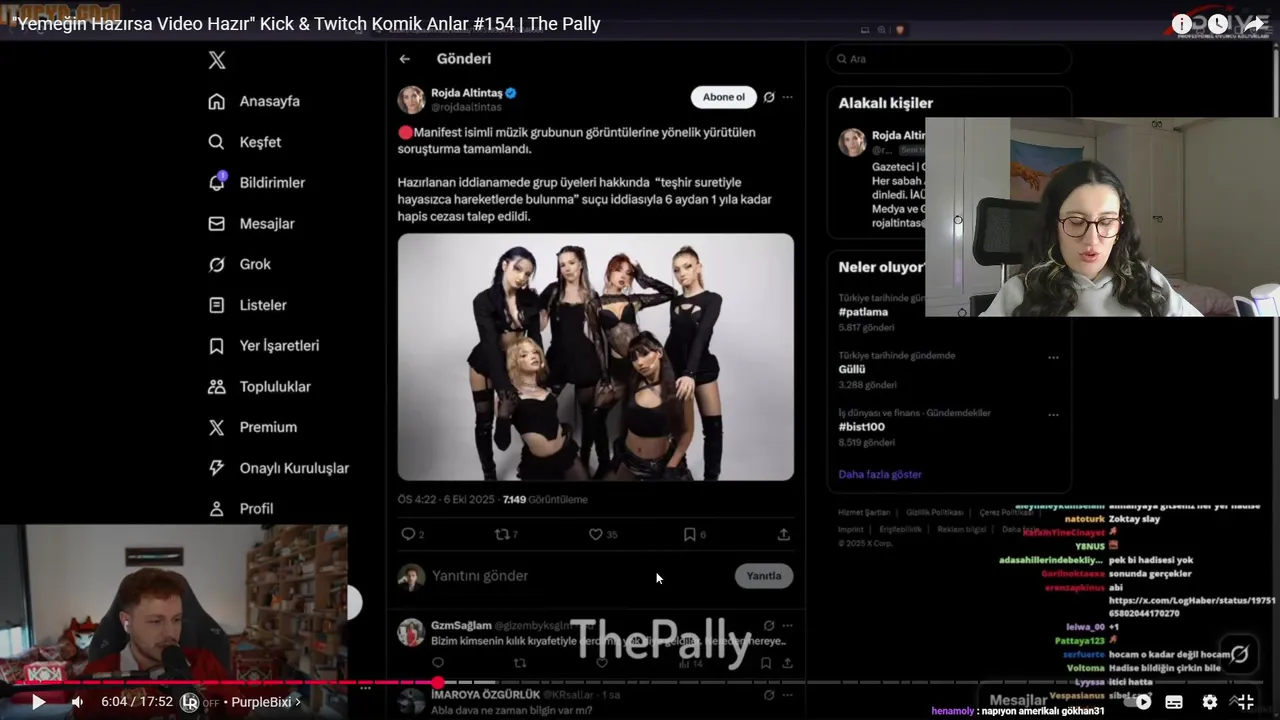This screenshot has height=720, width=1280.
Task: Toggle the autoplay switch in the player
Action: pyautogui.click(x=1139, y=702)
